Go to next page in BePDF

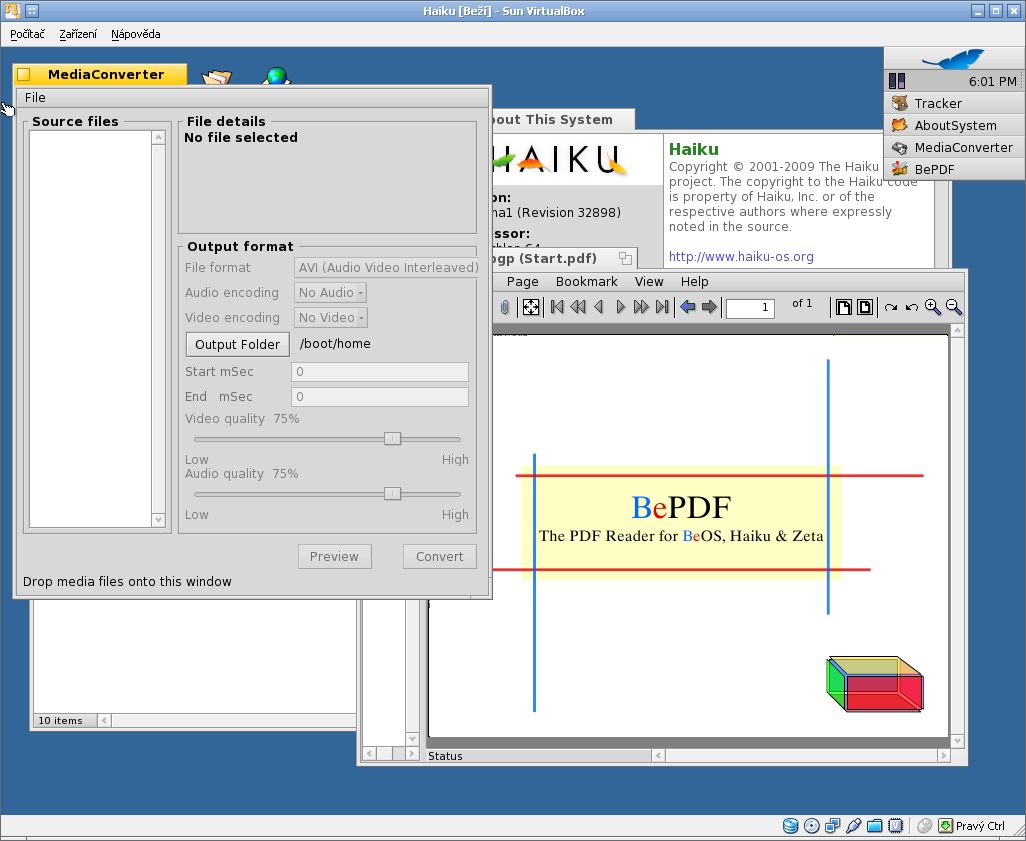click(620, 307)
